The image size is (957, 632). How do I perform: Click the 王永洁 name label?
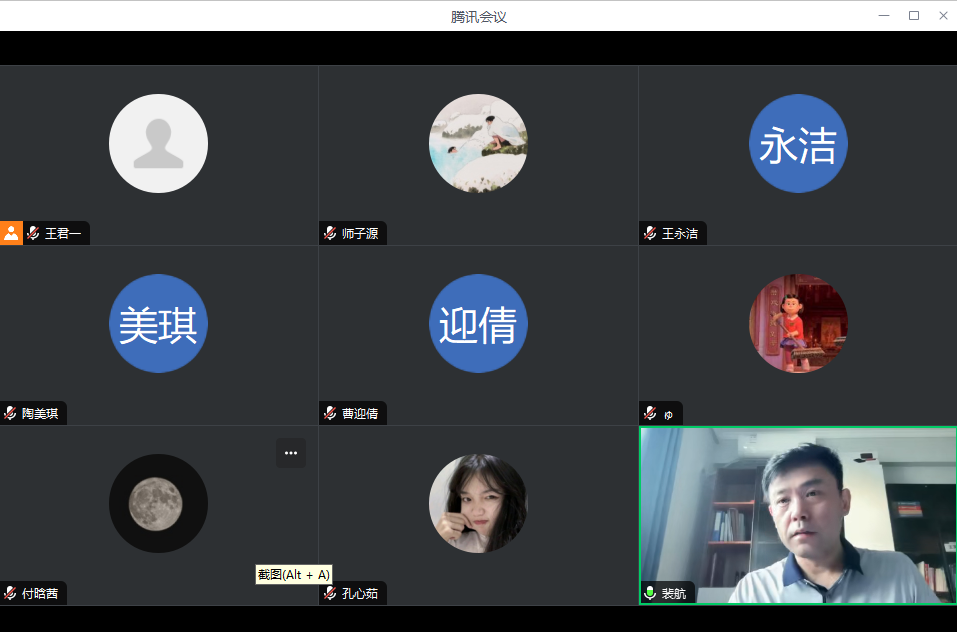(680, 233)
